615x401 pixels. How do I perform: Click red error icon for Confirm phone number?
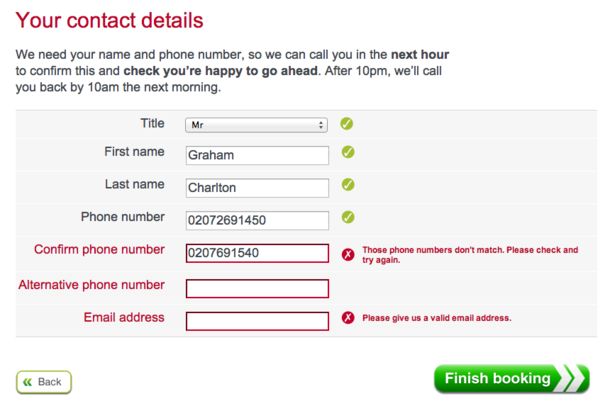click(348, 254)
